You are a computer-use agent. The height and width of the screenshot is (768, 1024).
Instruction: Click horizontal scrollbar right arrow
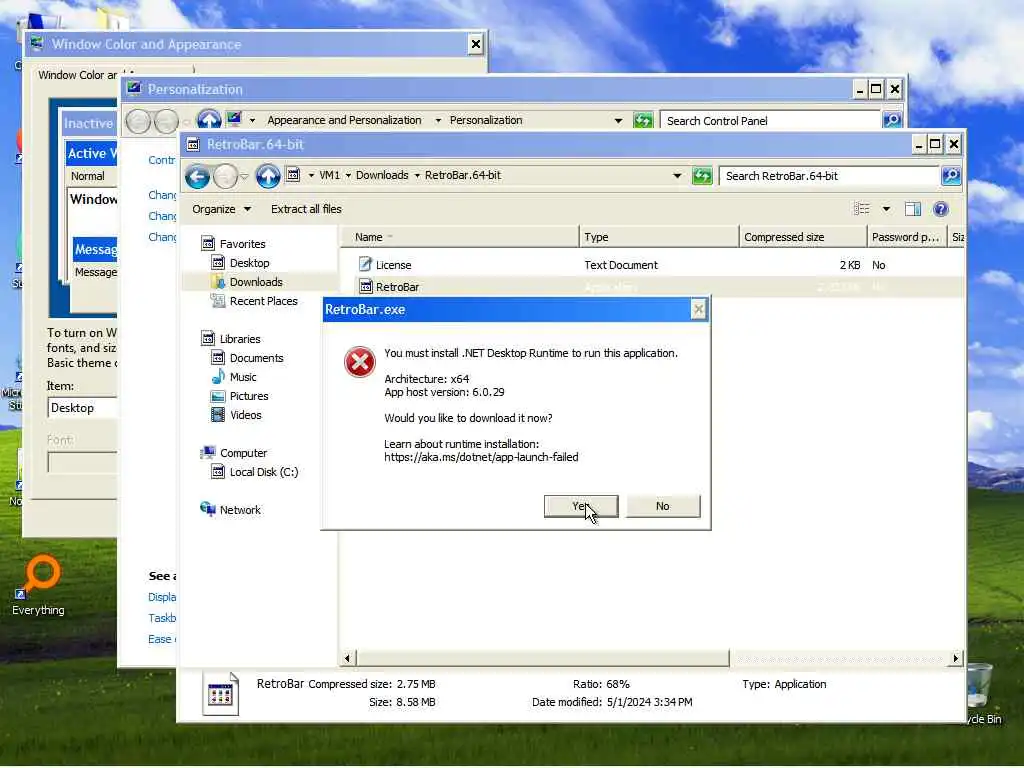tap(956, 658)
